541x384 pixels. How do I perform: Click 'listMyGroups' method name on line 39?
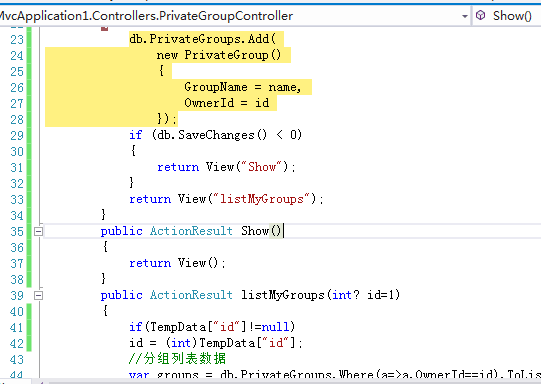[x=283, y=295]
